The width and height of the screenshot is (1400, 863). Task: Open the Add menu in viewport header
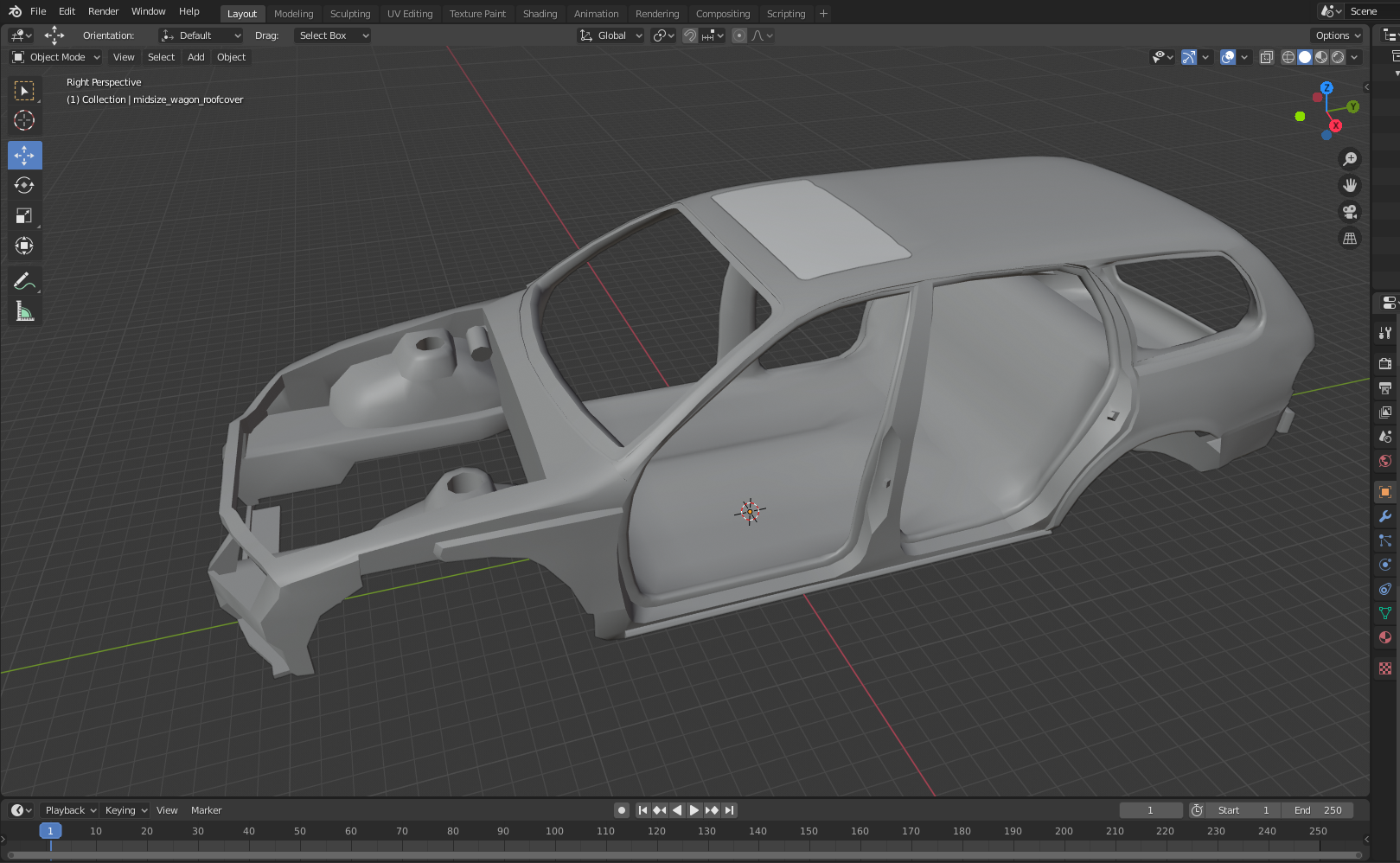[x=196, y=57]
